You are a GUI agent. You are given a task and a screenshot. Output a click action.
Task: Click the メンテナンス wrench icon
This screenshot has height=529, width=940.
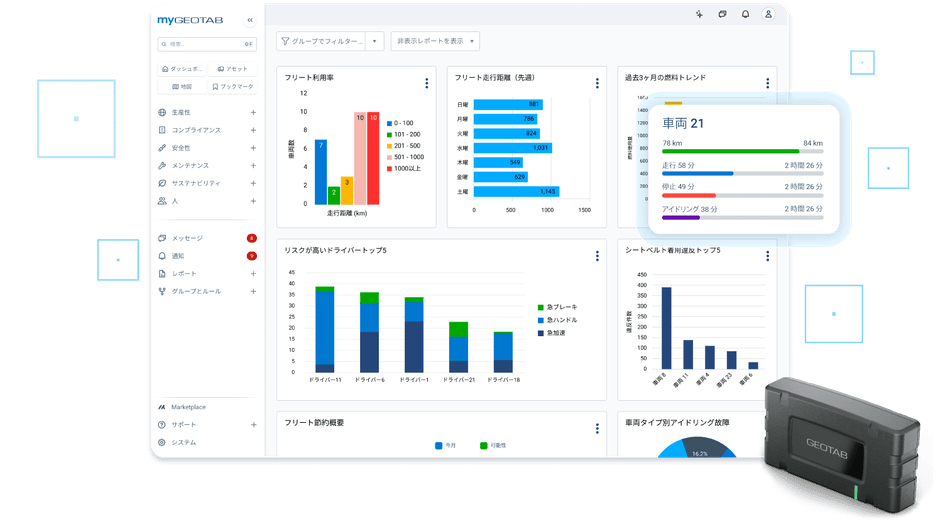coord(162,166)
